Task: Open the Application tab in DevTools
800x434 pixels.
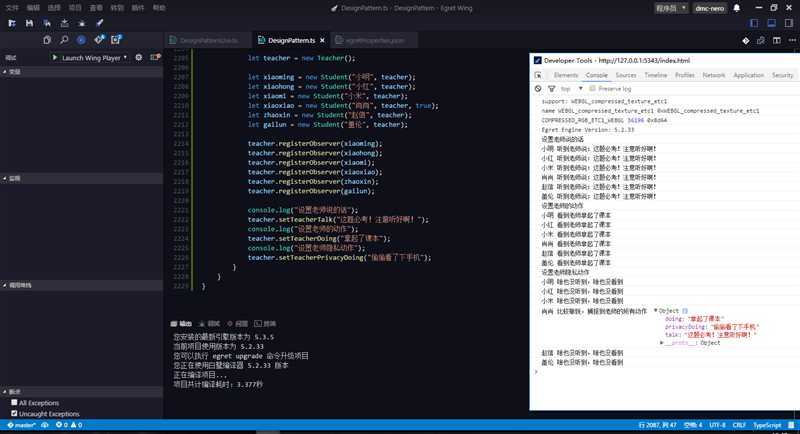Action: pos(748,75)
